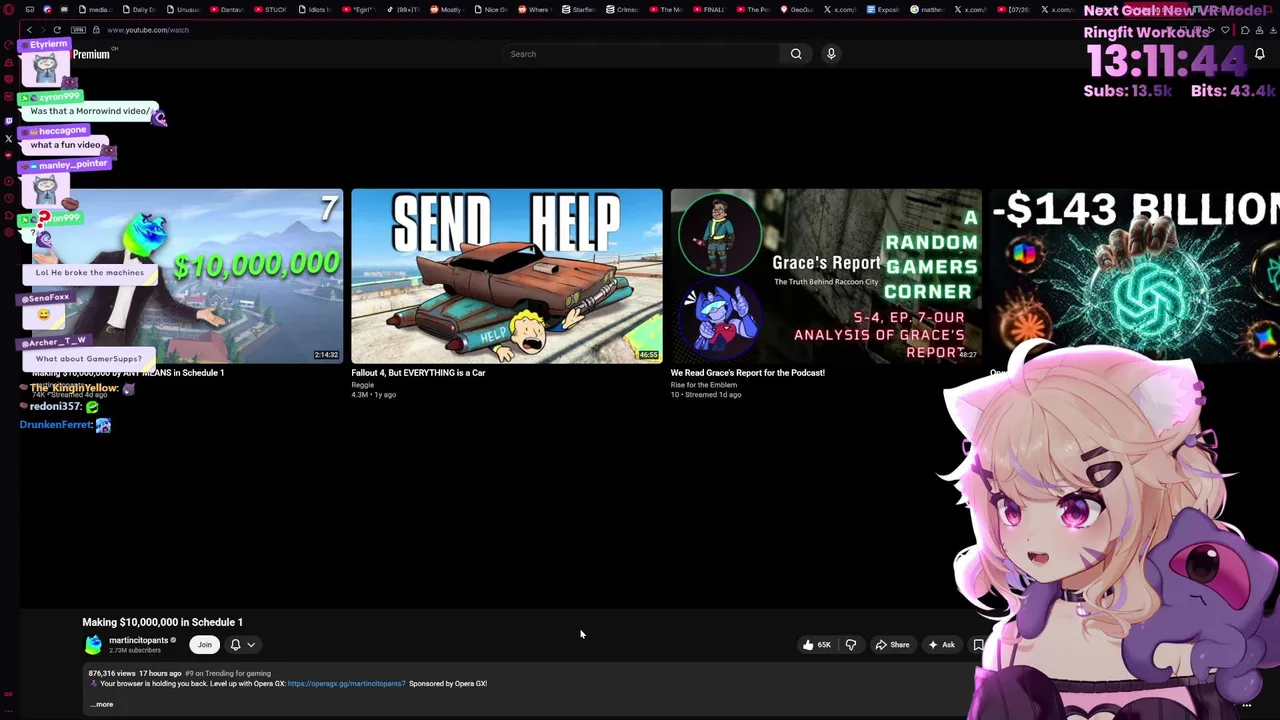Screen dimensions: 1280x720
Task: Click the browser forward arrow
Action: (x=42, y=30)
